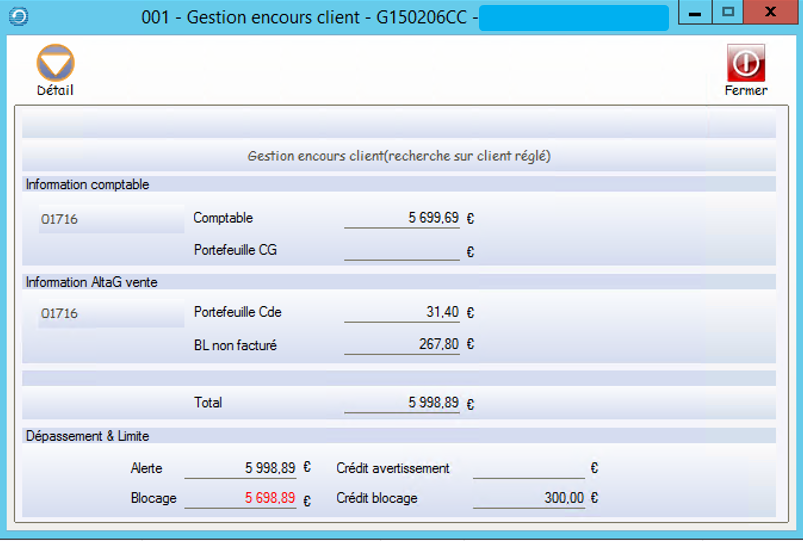The width and height of the screenshot is (803, 541).
Task: Select the Total amount field
Action: [402, 403]
